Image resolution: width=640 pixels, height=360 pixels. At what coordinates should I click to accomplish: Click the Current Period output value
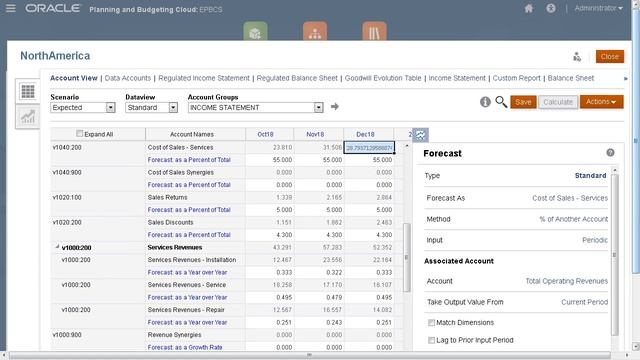(x=584, y=302)
